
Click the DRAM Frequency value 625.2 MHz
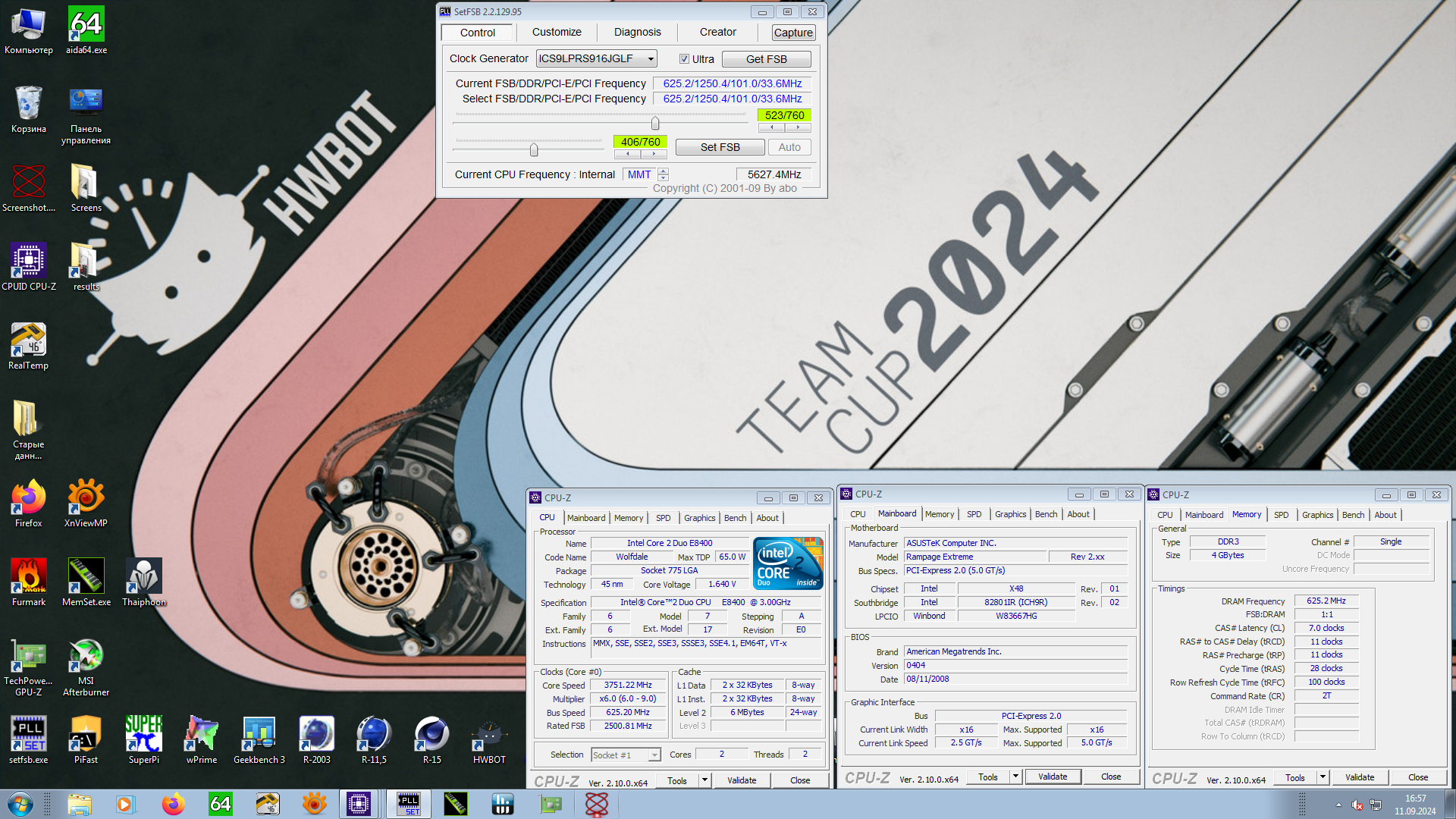pyautogui.click(x=1326, y=601)
